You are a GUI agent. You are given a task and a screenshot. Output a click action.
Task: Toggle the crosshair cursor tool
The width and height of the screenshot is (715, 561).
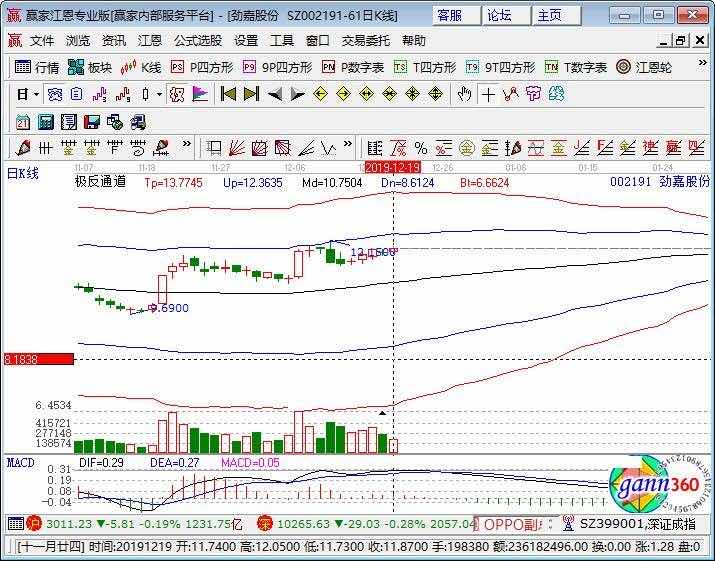(488, 95)
